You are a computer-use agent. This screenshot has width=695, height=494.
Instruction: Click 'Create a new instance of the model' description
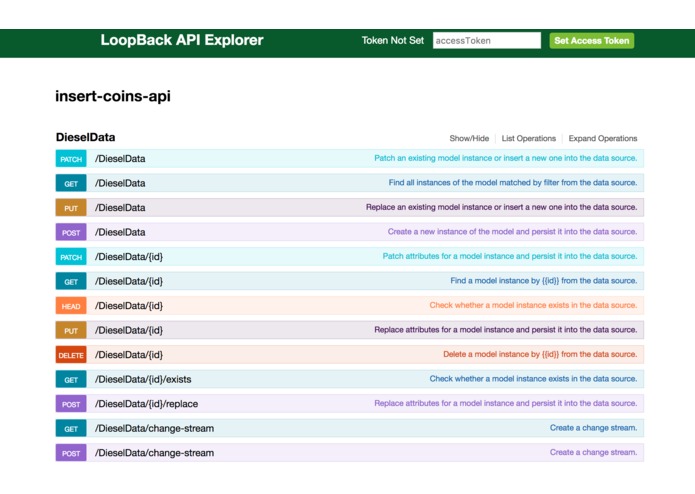[512, 232]
